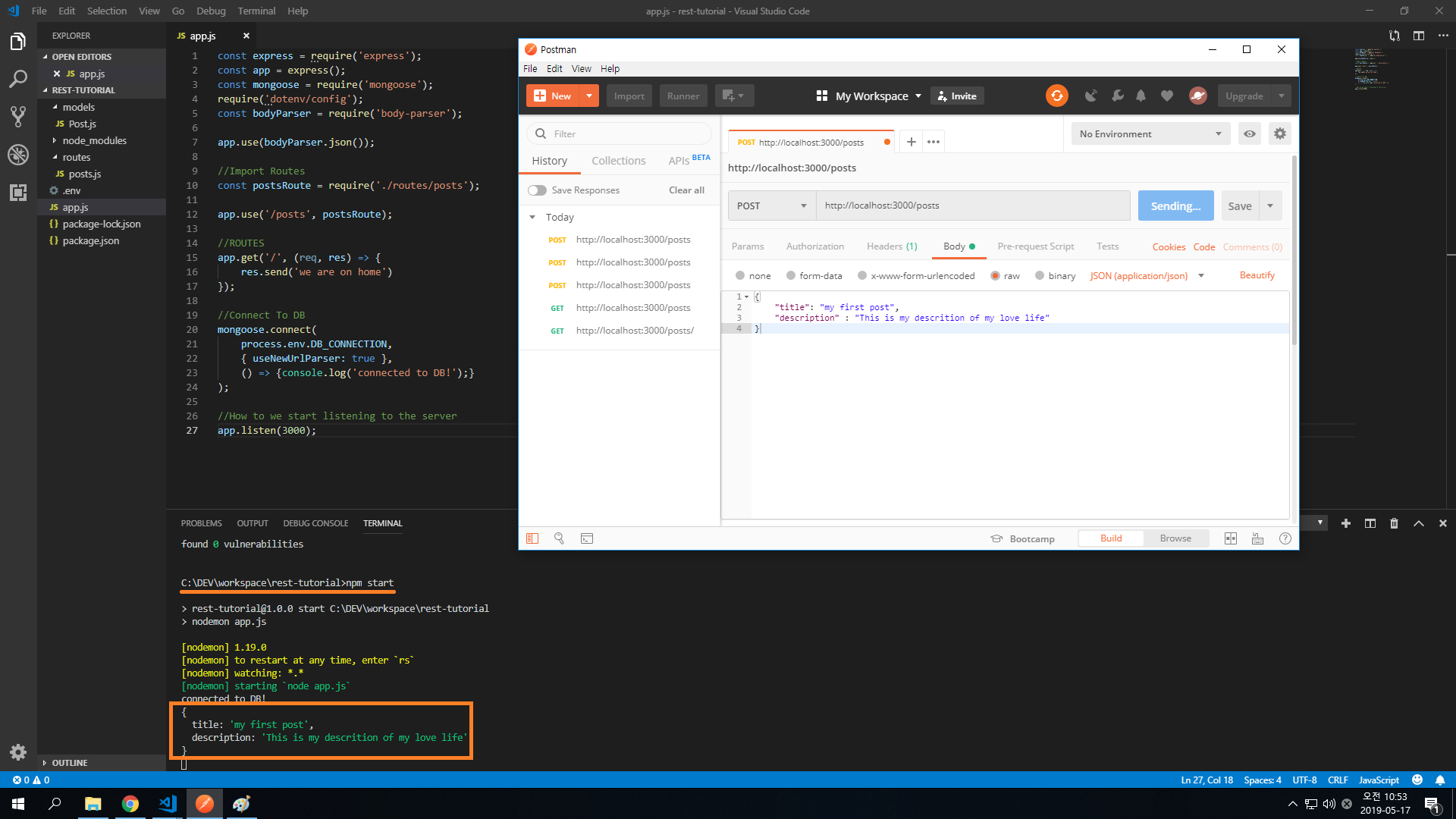Image resolution: width=1456 pixels, height=819 pixels.
Task: Launch Chrome from the taskbar
Action: (130, 804)
